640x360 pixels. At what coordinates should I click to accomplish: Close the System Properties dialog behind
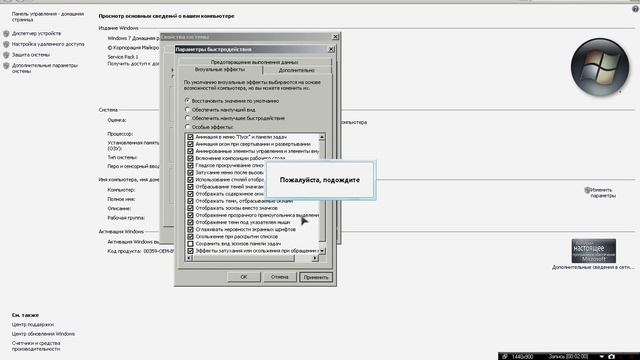[x=336, y=37]
